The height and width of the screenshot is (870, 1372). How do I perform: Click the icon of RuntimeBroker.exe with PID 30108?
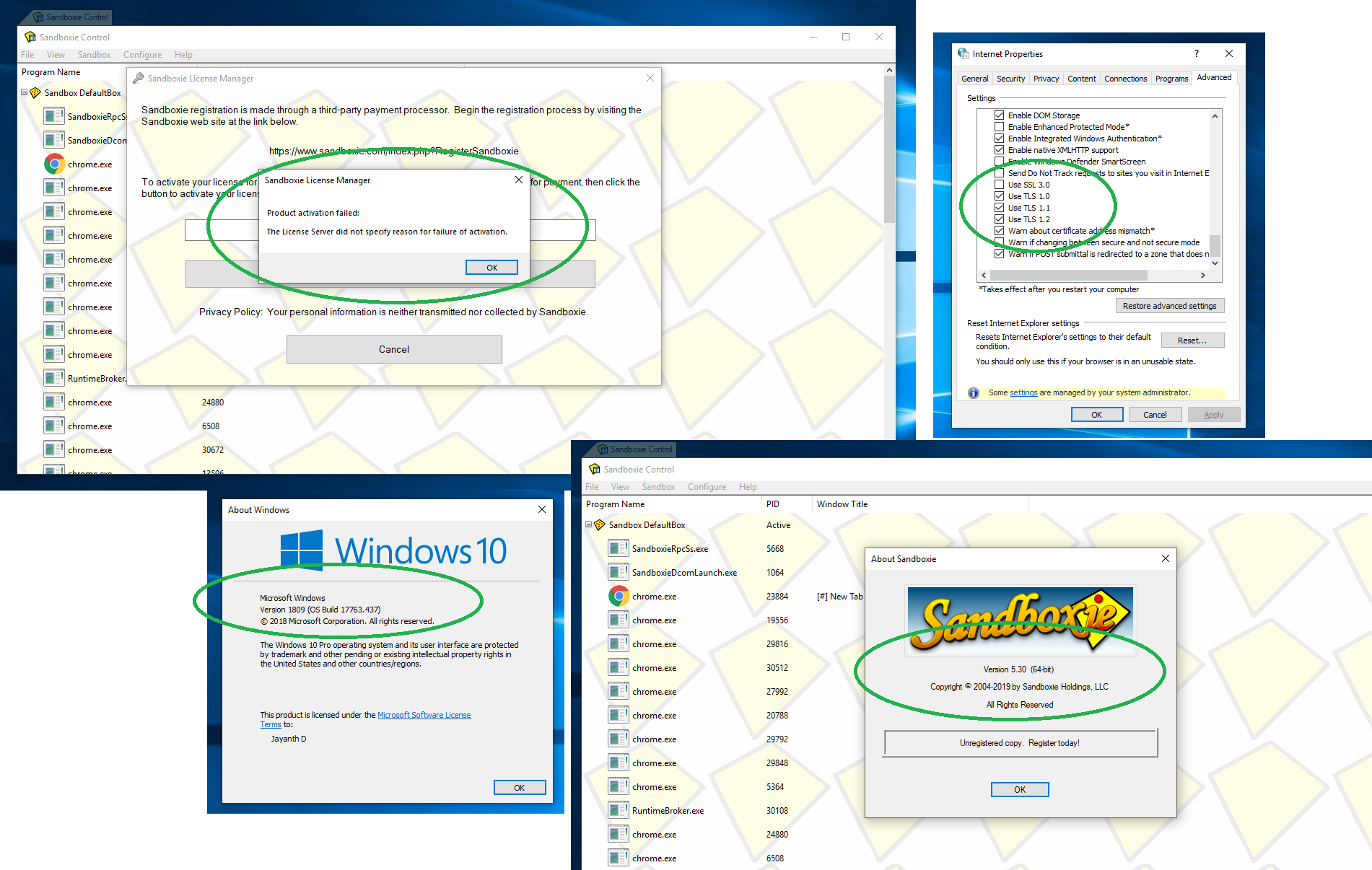coord(619,810)
